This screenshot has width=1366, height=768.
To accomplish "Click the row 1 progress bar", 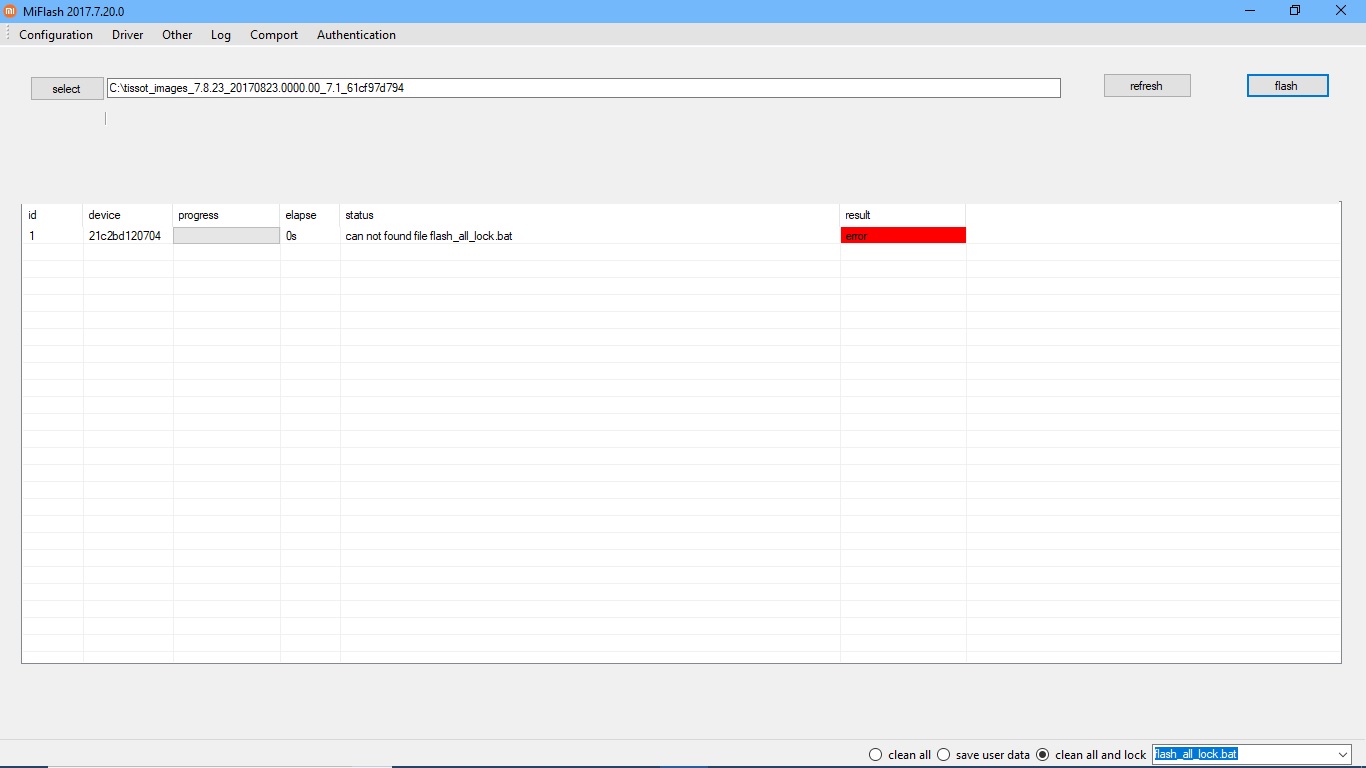I will point(227,236).
